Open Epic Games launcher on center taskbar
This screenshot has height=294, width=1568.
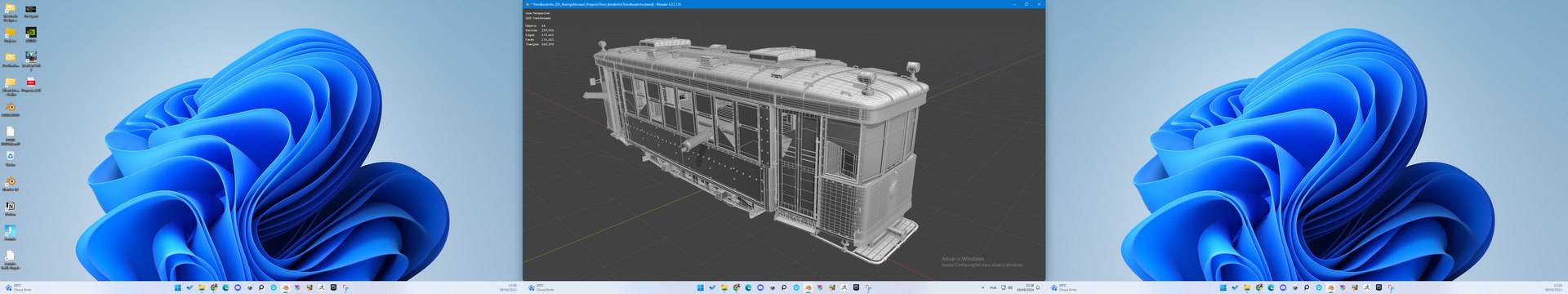click(x=856, y=287)
